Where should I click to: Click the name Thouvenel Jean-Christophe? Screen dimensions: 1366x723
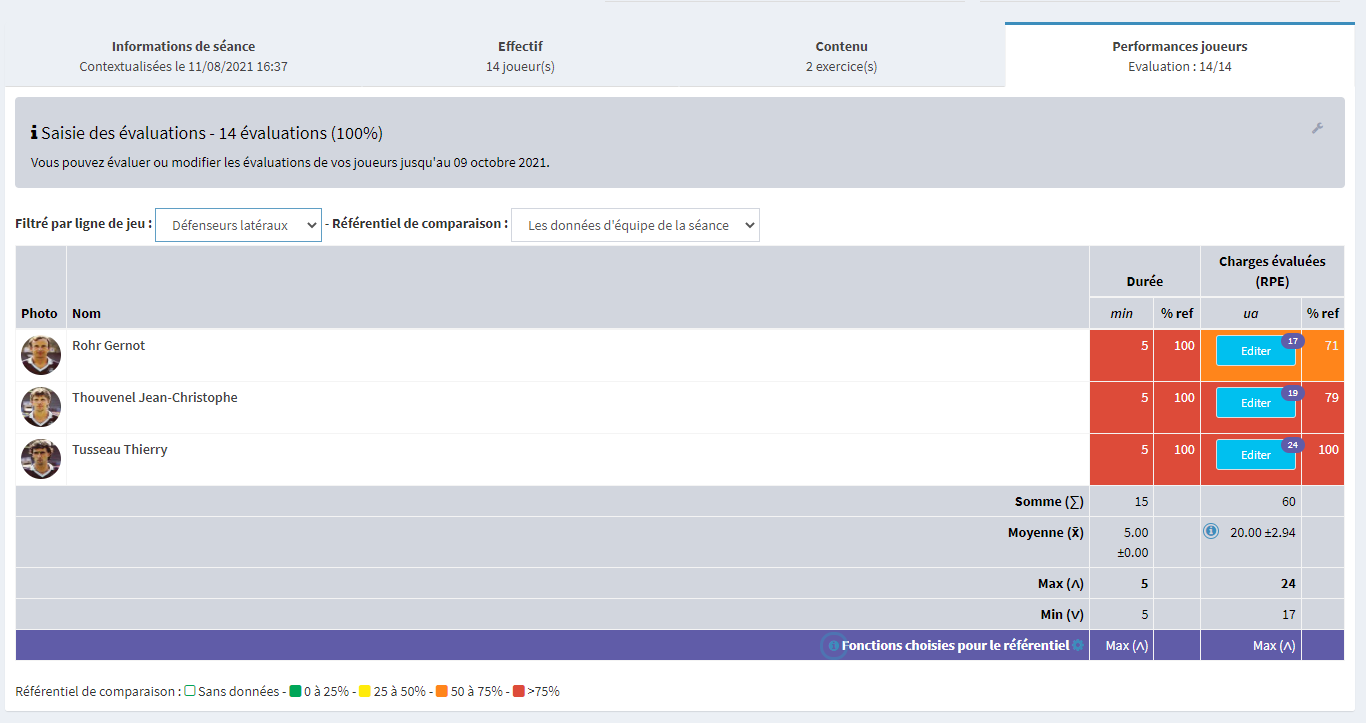pyautogui.click(x=155, y=397)
